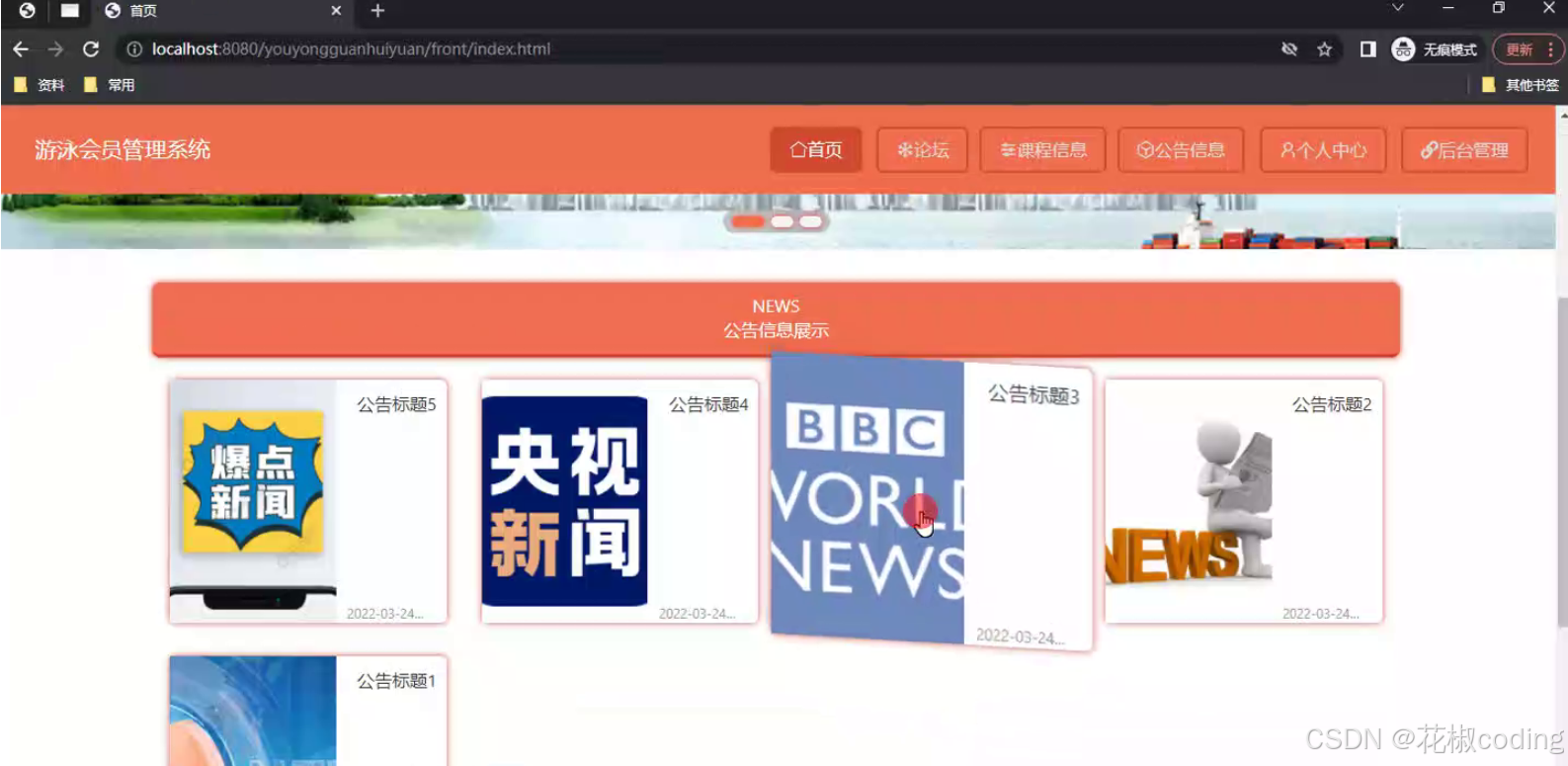The height and width of the screenshot is (766, 1568).
Task: Select the first carousel indicator
Action: [x=747, y=221]
